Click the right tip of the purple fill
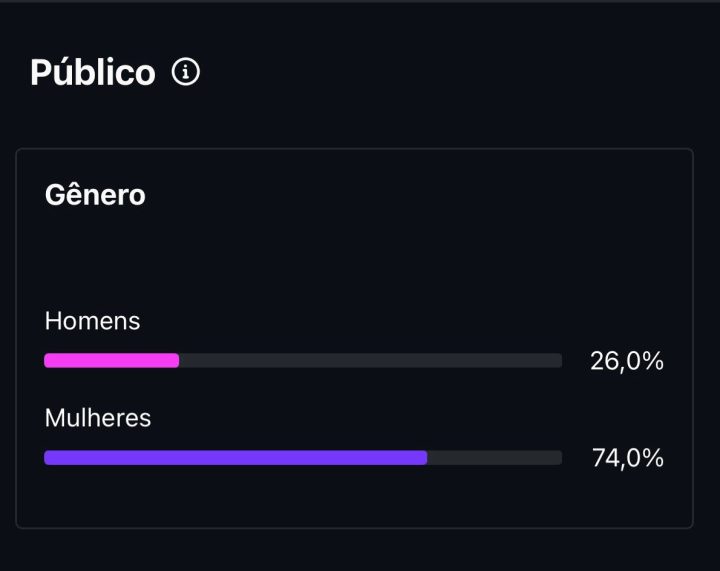Viewport: 720px width, 571px height. pos(423,458)
